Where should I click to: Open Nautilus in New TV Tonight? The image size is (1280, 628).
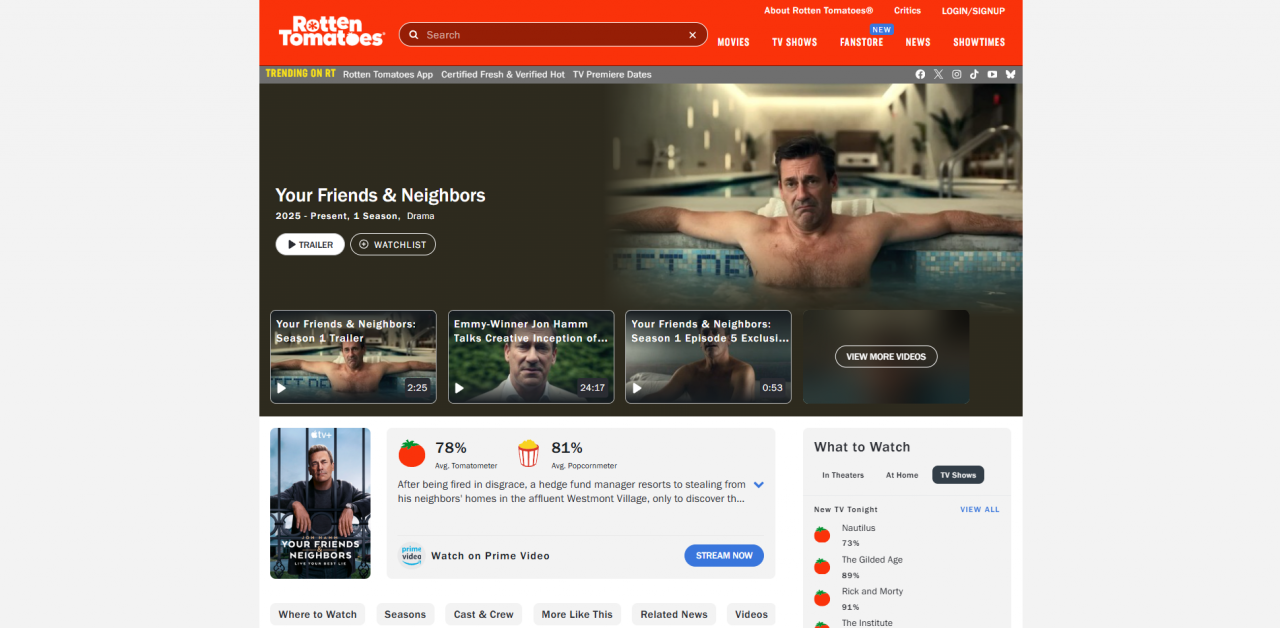click(x=859, y=528)
